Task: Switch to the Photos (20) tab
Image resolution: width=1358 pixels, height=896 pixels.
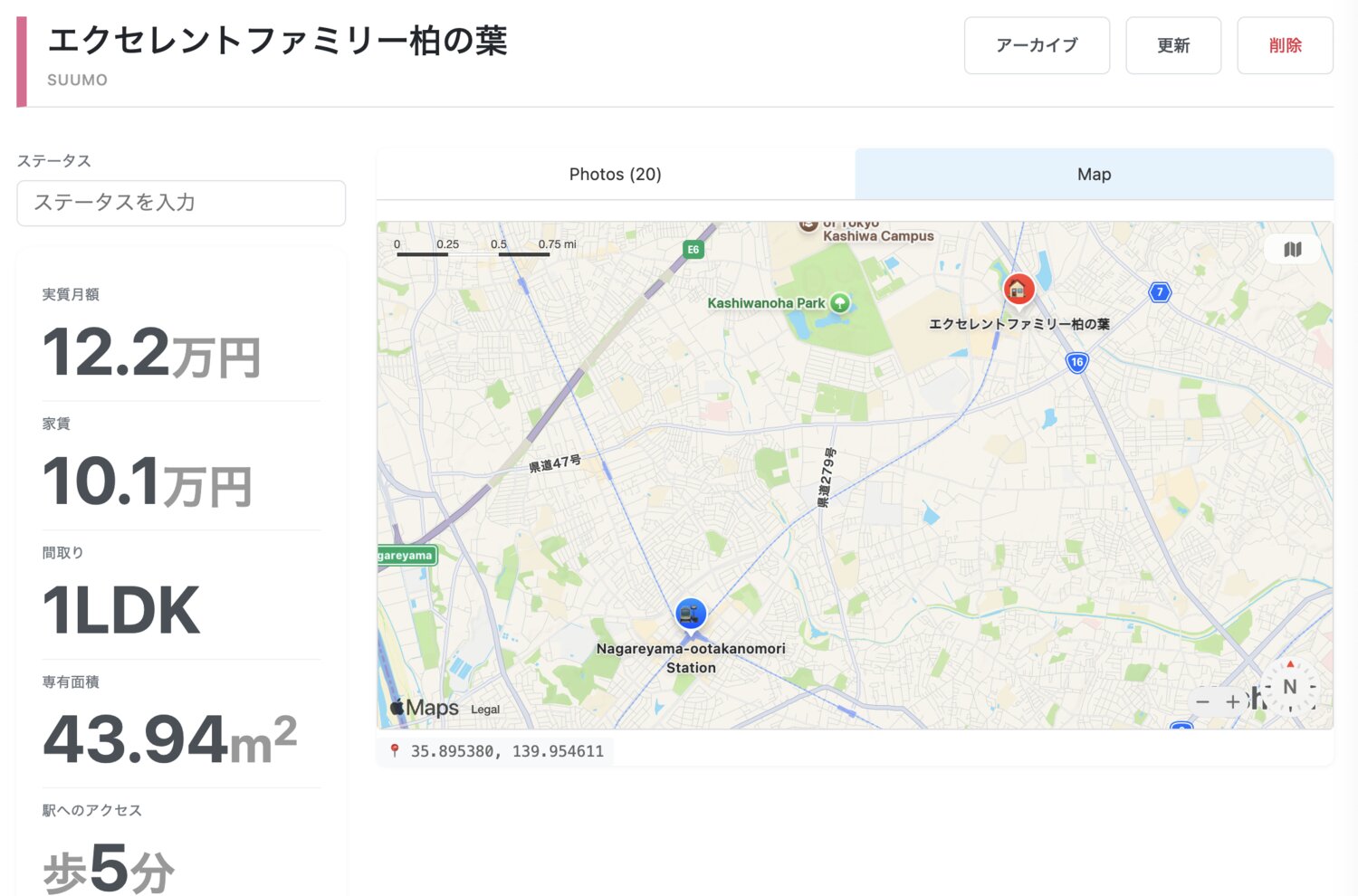Action: (616, 174)
